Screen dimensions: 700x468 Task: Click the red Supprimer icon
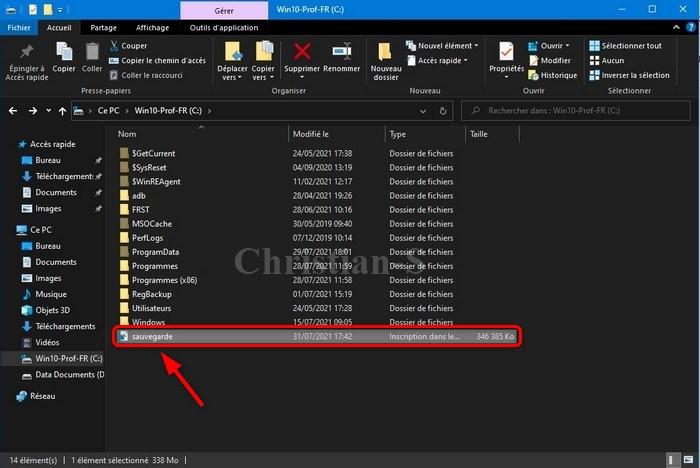point(302,52)
